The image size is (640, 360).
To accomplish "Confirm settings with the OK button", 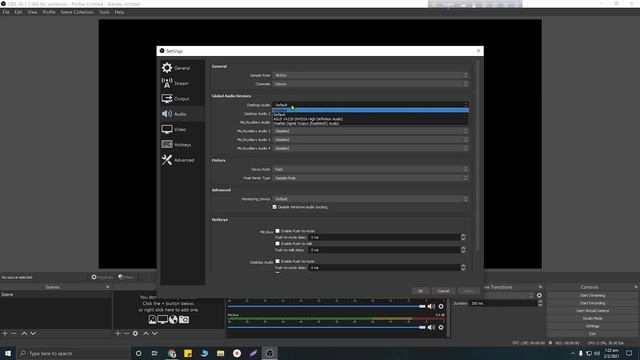I will (420, 291).
